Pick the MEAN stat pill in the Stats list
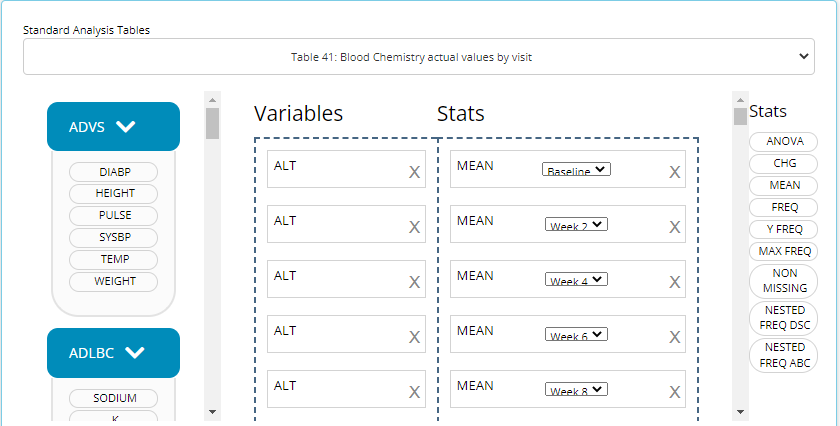 click(783, 185)
